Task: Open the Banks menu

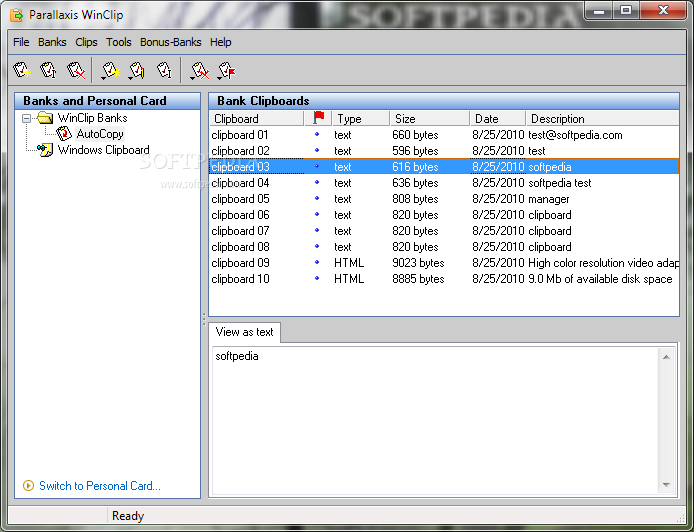Action: 52,42
